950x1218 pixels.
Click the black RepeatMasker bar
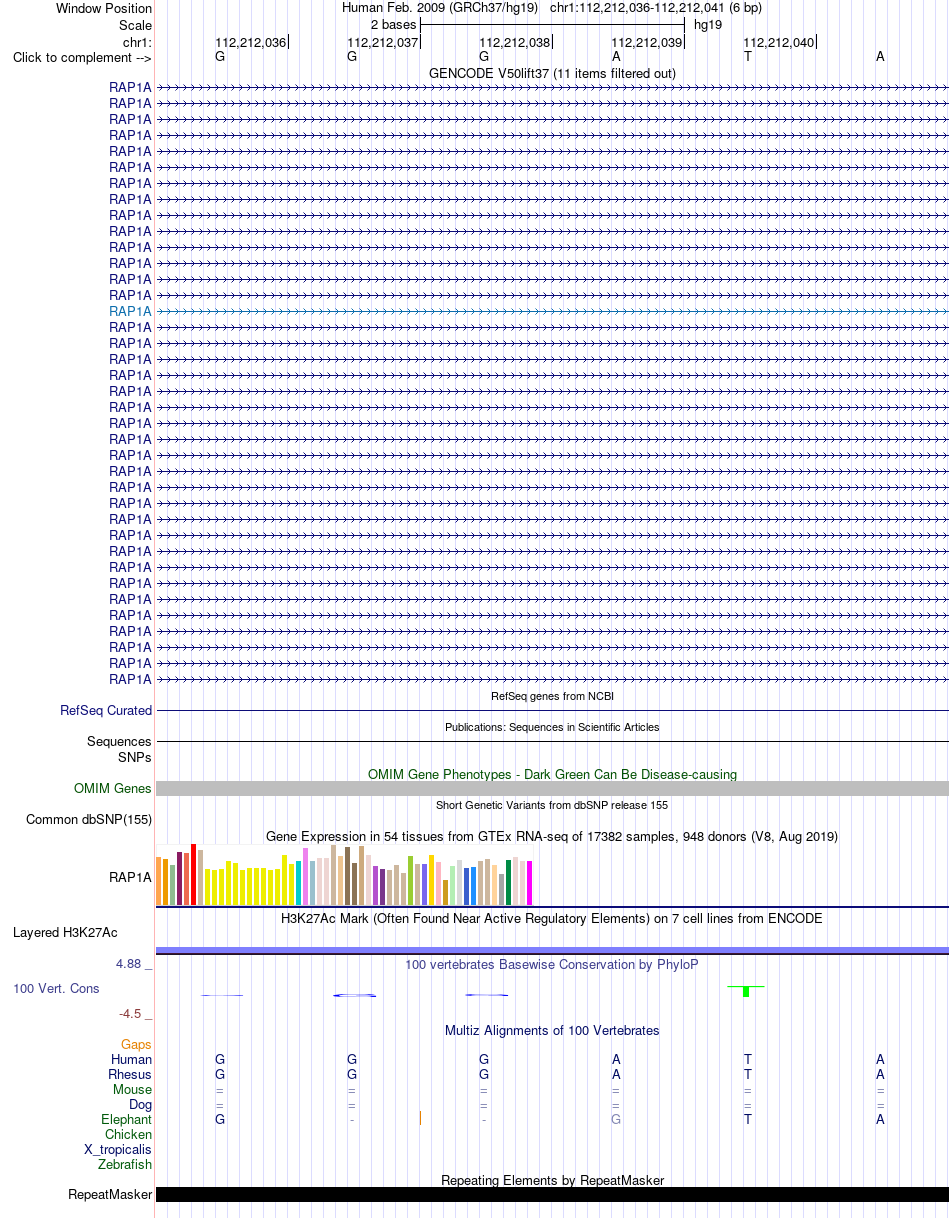tap(552, 1195)
